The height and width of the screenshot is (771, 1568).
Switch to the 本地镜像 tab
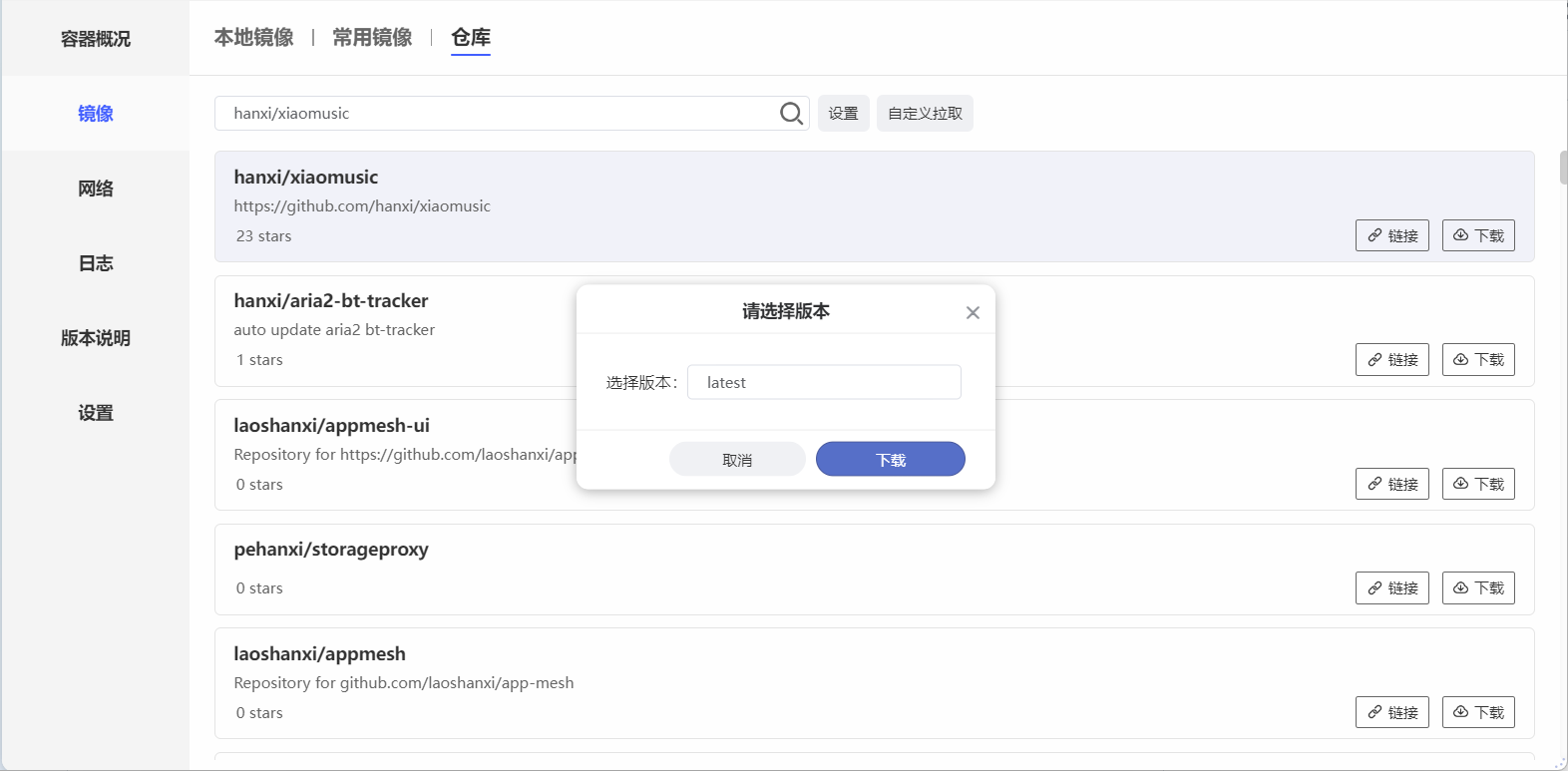(x=254, y=38)
